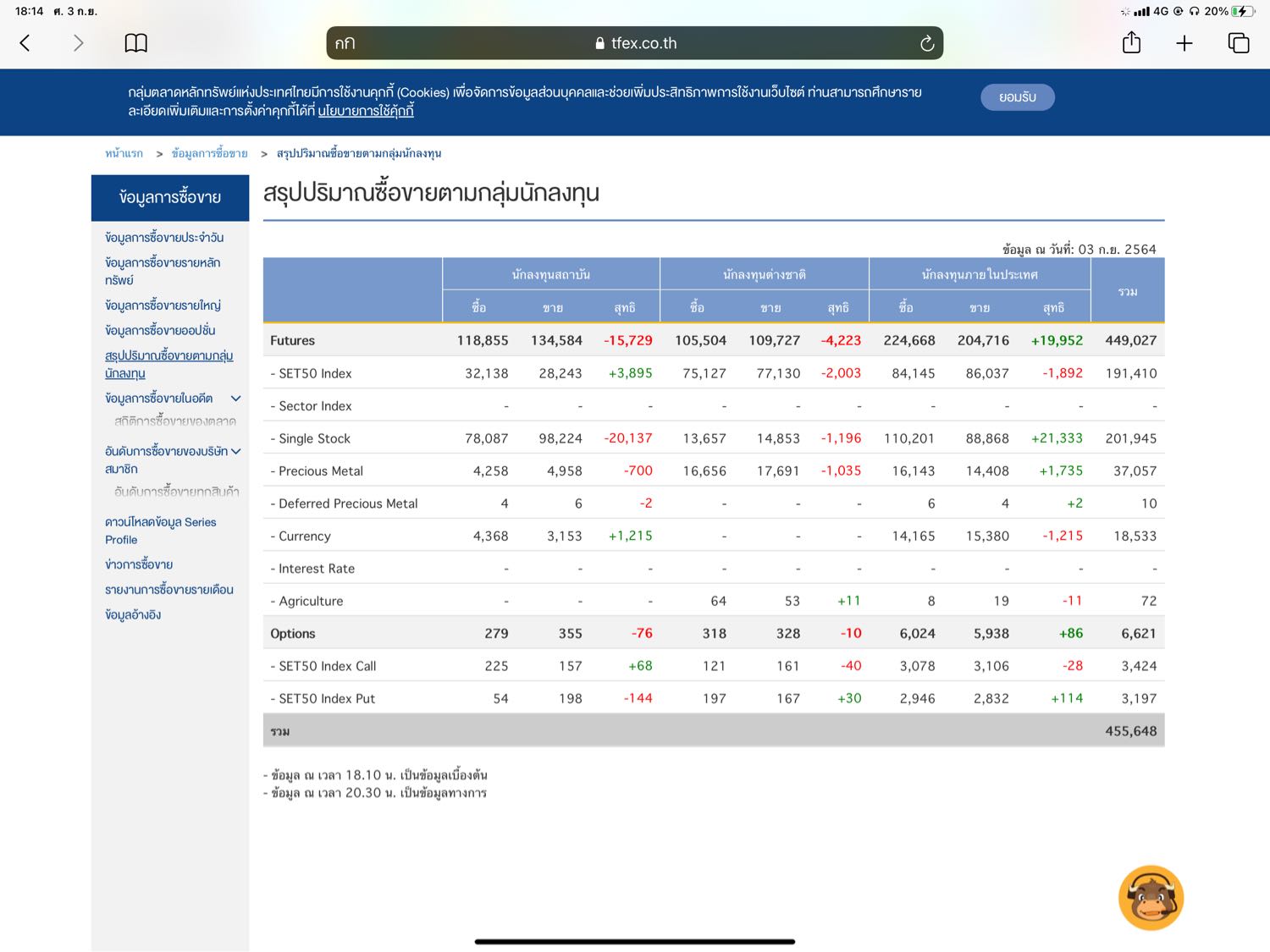Open สรุปปริมาณซื้อขายตามกลุ่มนักลงทุน sidebar link
The image size is (1270, 952).
[168, 365]
